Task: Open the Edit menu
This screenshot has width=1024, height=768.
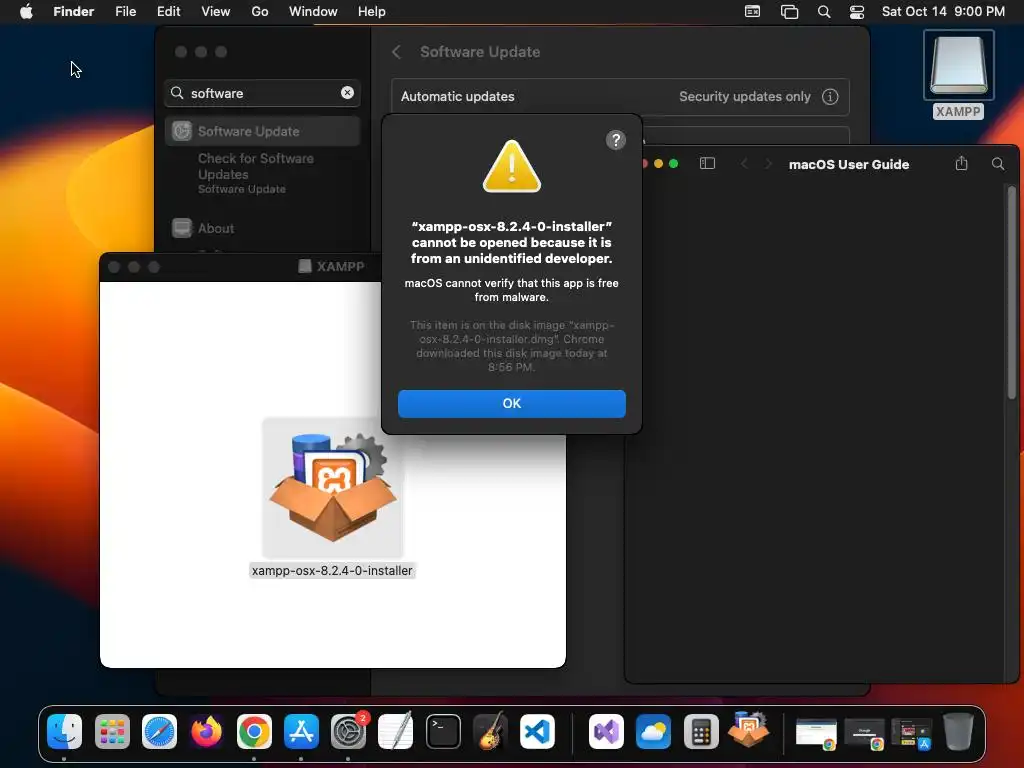Action: [x=168, y=11]
